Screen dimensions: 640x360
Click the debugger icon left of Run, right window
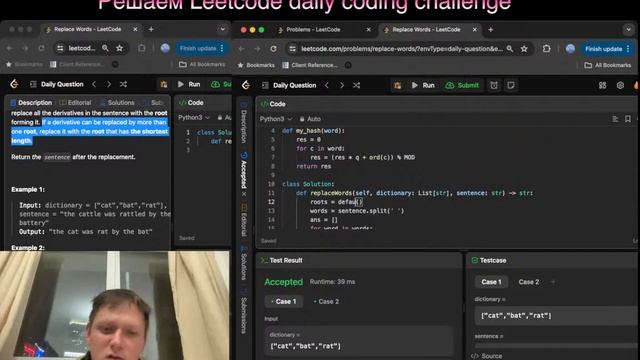click(x=398, y=85)
